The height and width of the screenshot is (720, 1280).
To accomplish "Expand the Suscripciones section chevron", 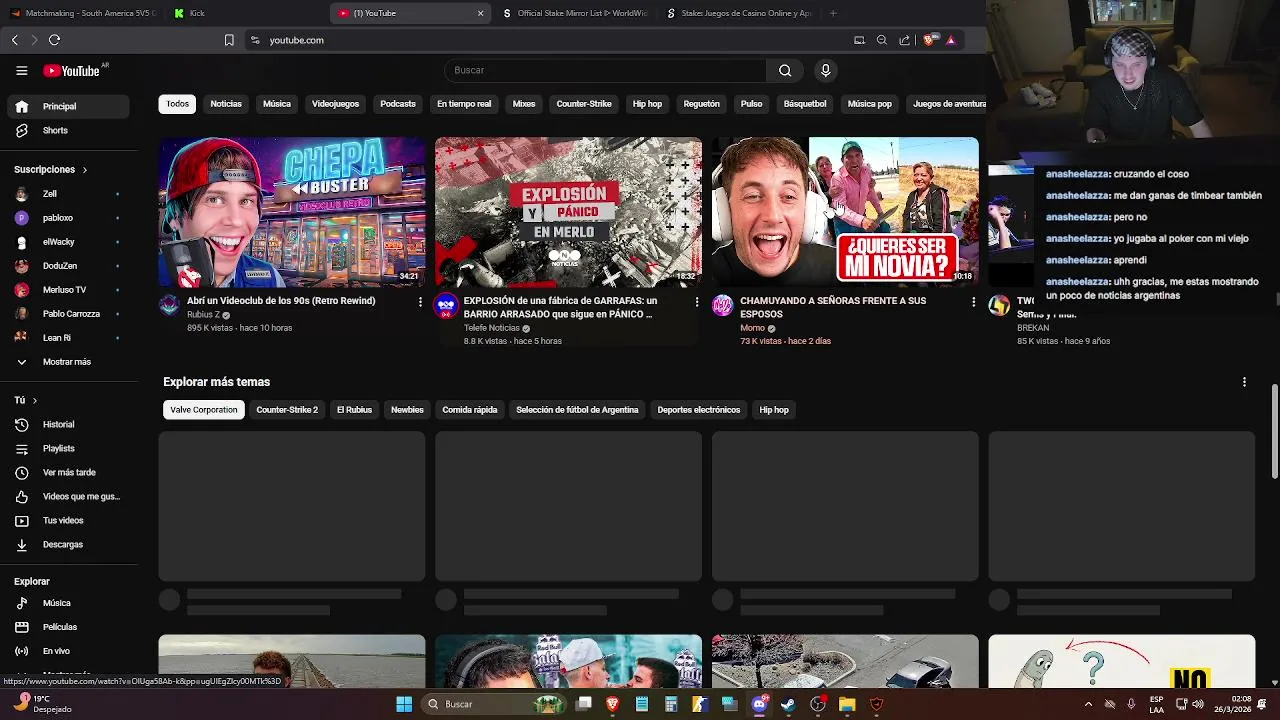I will pyautogui.click(x=84, y=170).
